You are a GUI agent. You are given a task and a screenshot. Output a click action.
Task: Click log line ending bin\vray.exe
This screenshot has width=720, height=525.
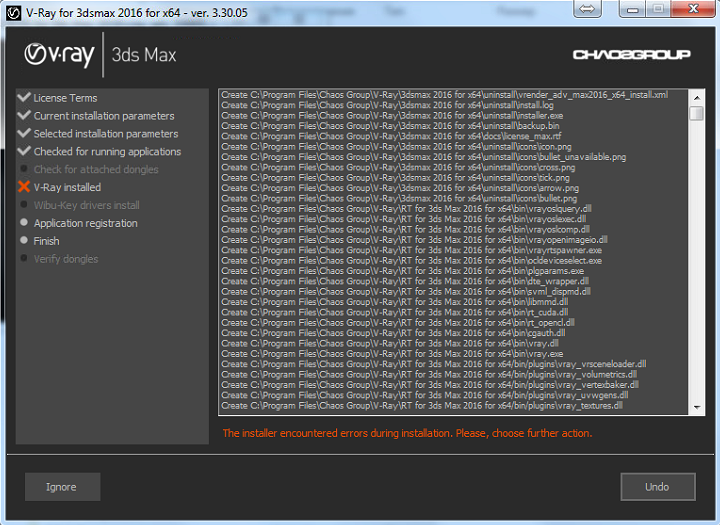click(x=392, y=354)
